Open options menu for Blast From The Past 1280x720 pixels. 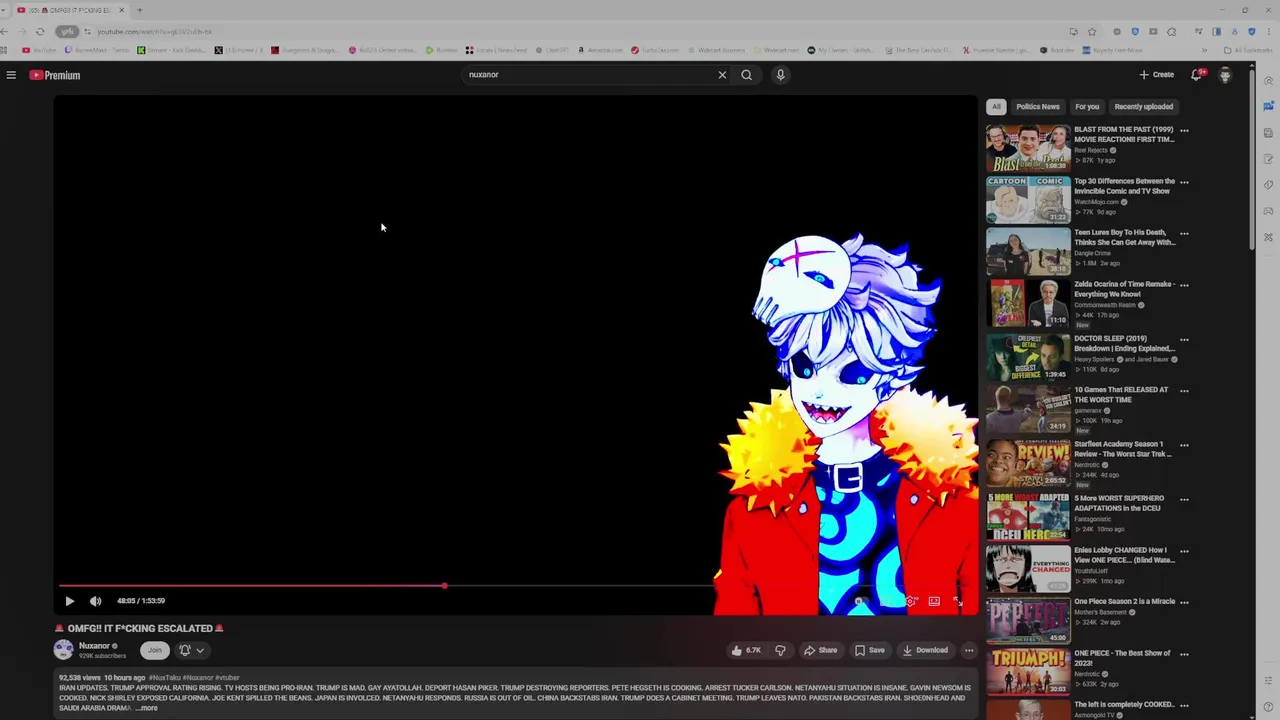(x=1184, y=131)
